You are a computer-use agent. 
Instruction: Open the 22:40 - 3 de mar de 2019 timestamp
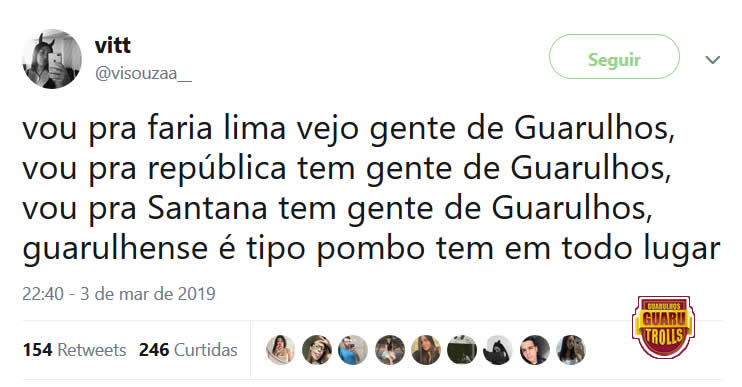tap(119, 294)
